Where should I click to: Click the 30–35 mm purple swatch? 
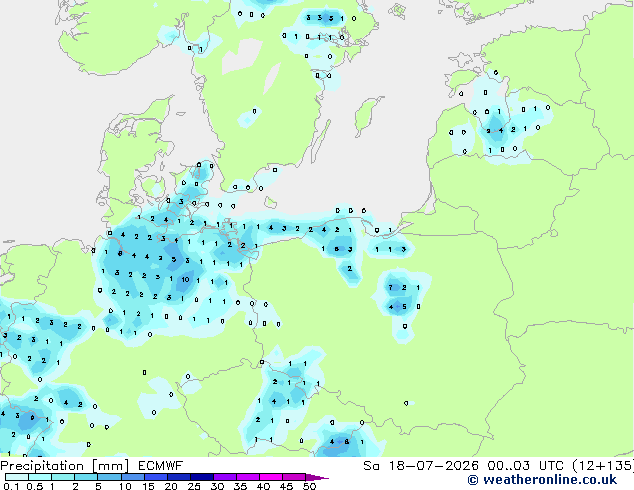click(x=224, y=477)
